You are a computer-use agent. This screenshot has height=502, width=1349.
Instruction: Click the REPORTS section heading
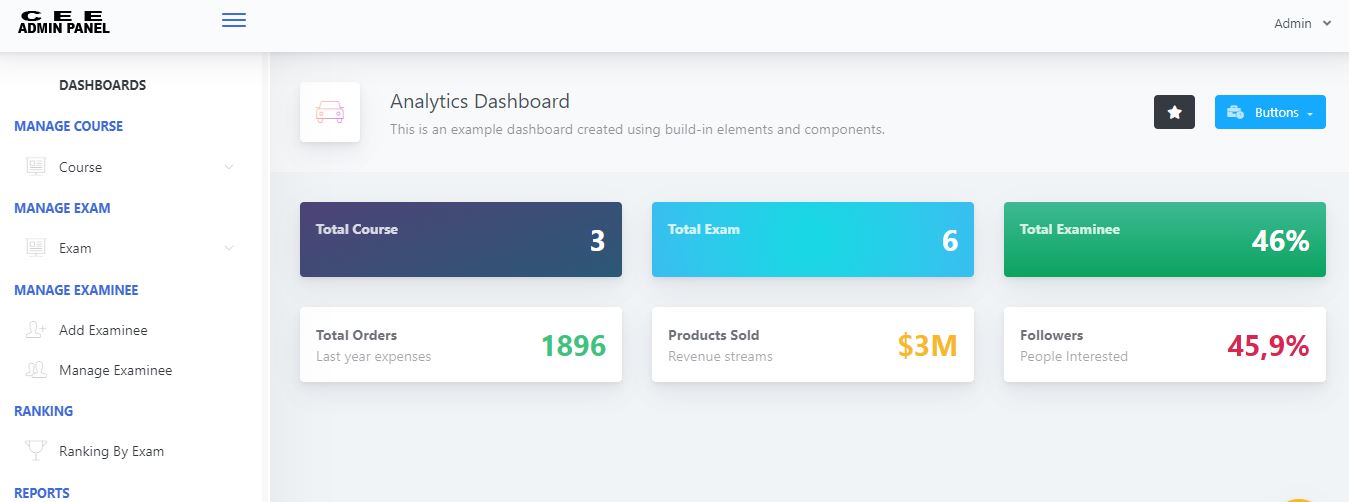coord(42,493)
